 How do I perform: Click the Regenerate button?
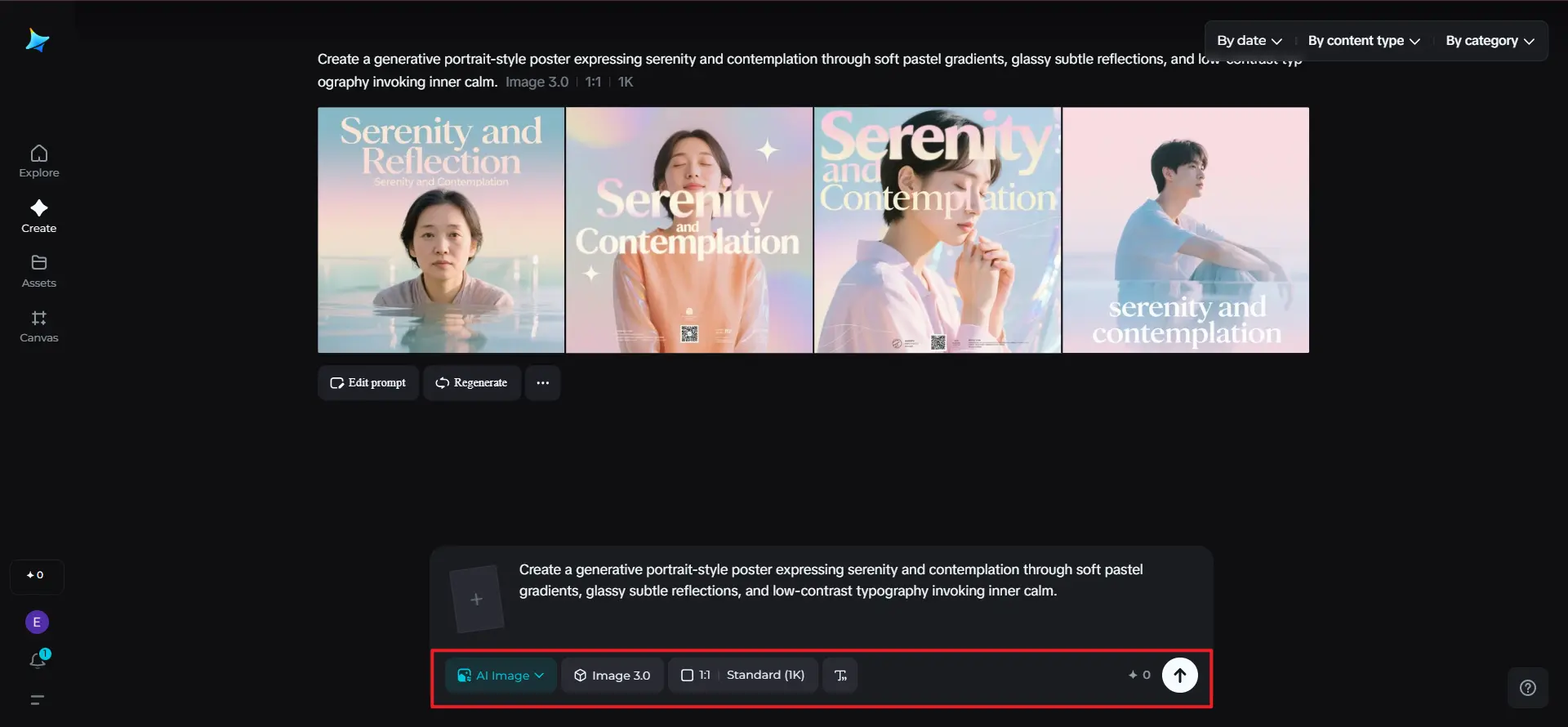pos(471,383)
